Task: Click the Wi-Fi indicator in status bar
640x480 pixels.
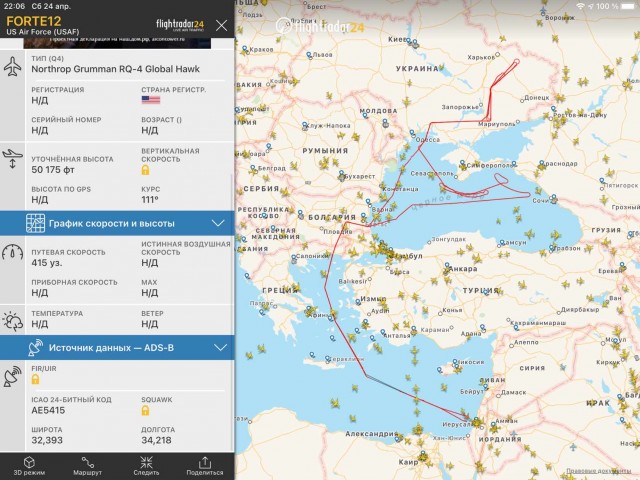Action: (580, 7)
